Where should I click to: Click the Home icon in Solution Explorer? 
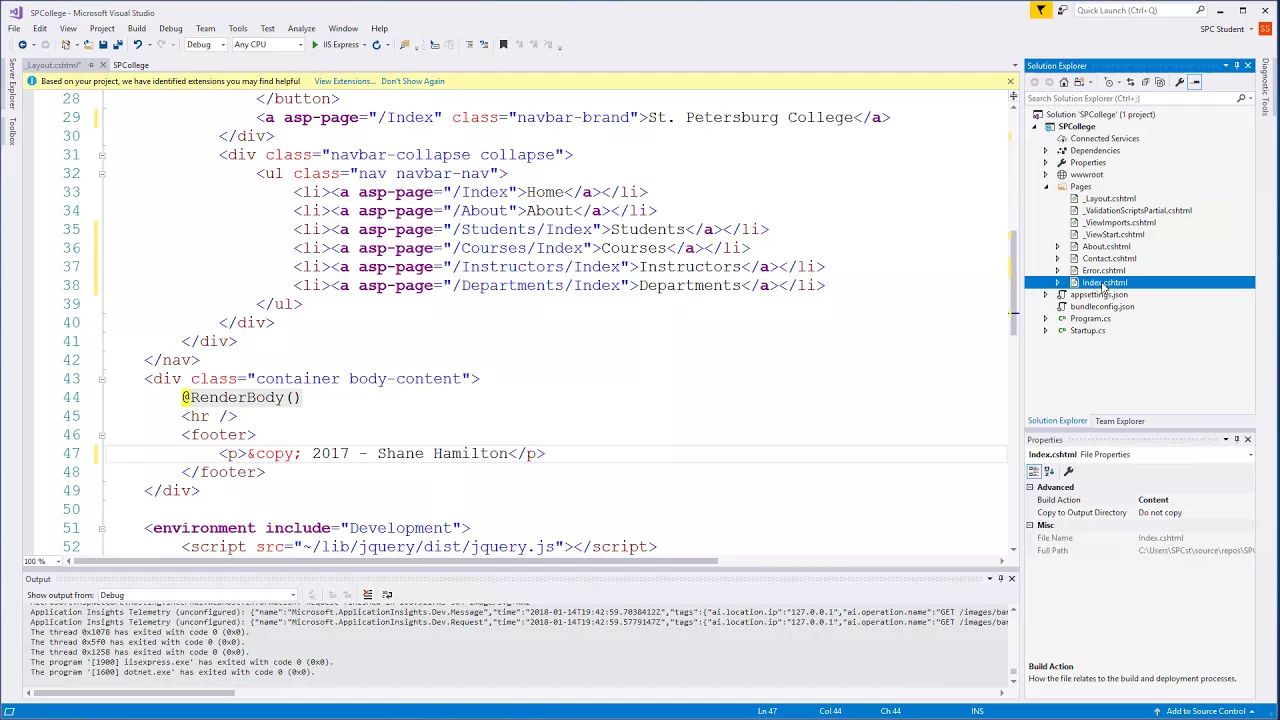tap(1064, 82)
